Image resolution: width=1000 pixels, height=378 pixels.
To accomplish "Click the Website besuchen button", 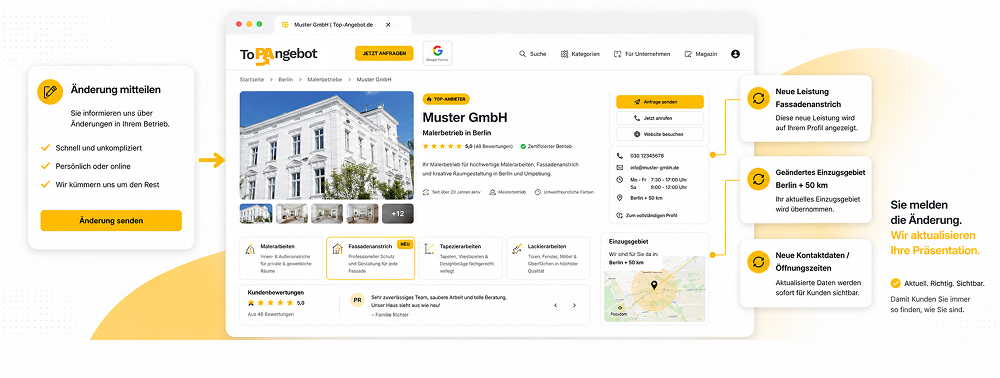I will click(x=659, y=134).
